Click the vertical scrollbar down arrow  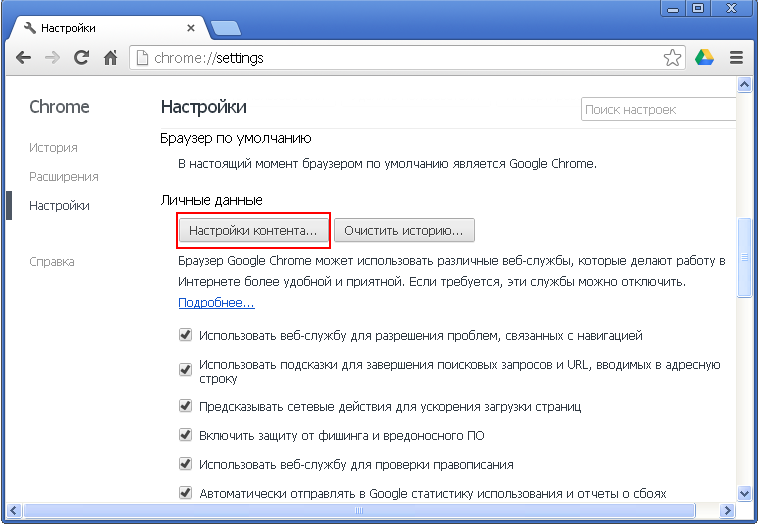[x=744, y=494]
